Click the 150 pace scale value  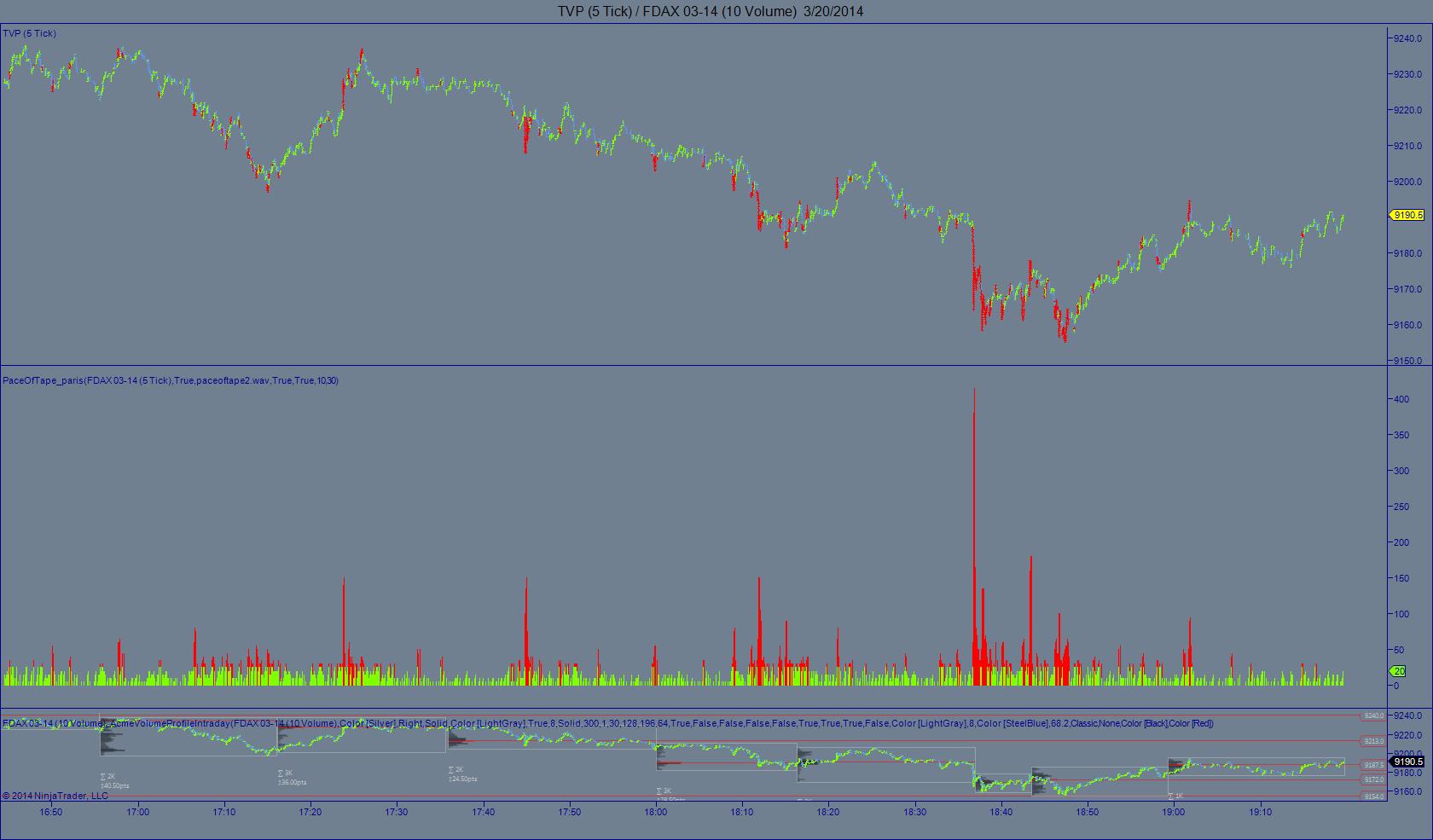tap(1401, 578)
